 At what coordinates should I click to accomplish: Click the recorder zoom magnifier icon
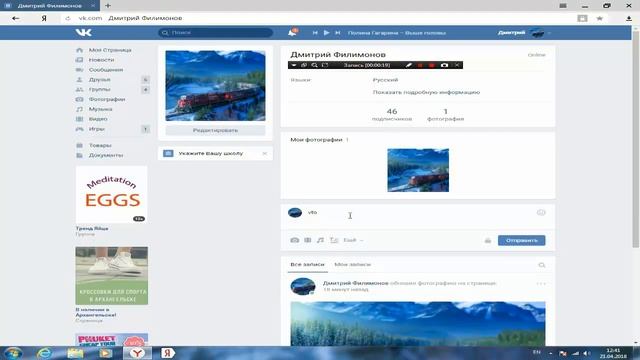(314, 65)
